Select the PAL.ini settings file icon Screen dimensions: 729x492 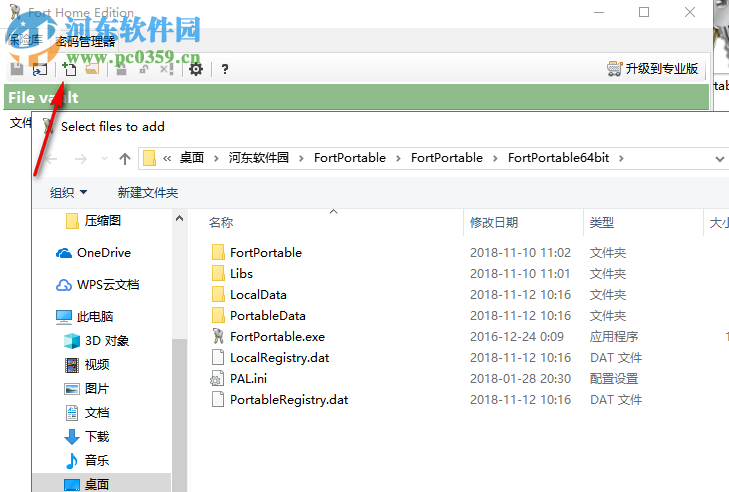point(217,379)
